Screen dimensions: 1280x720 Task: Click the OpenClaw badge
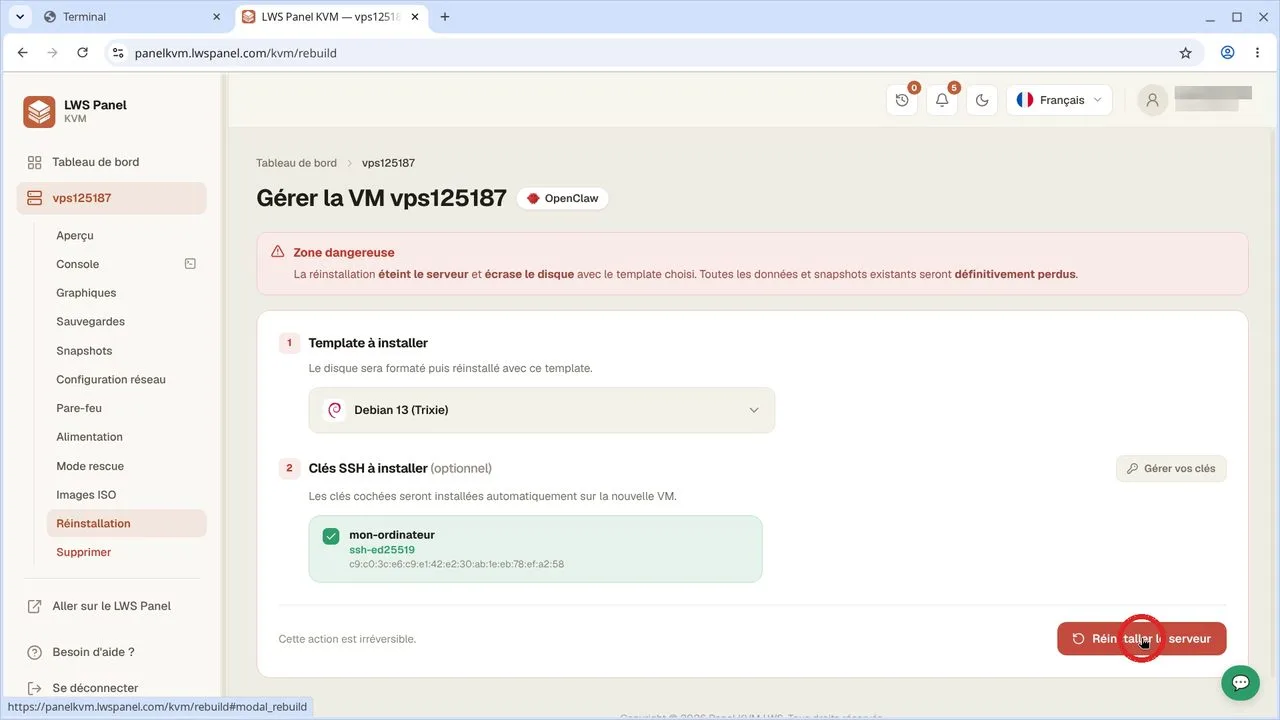pos(562,198)
